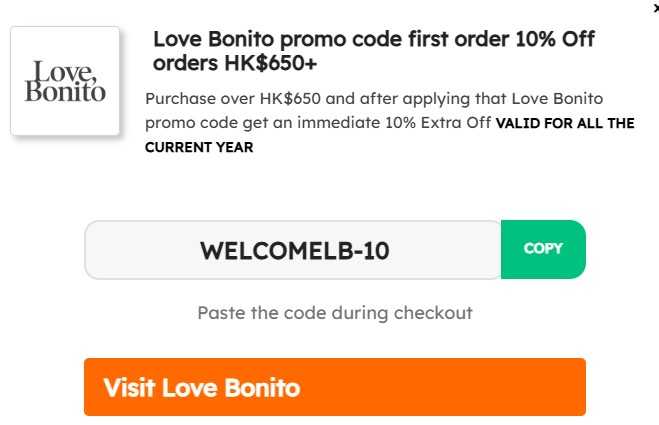Click the Love Bonito logo image
Viewport: 659px width, 425px height.
pyautogui.click(x=65, y=81)
